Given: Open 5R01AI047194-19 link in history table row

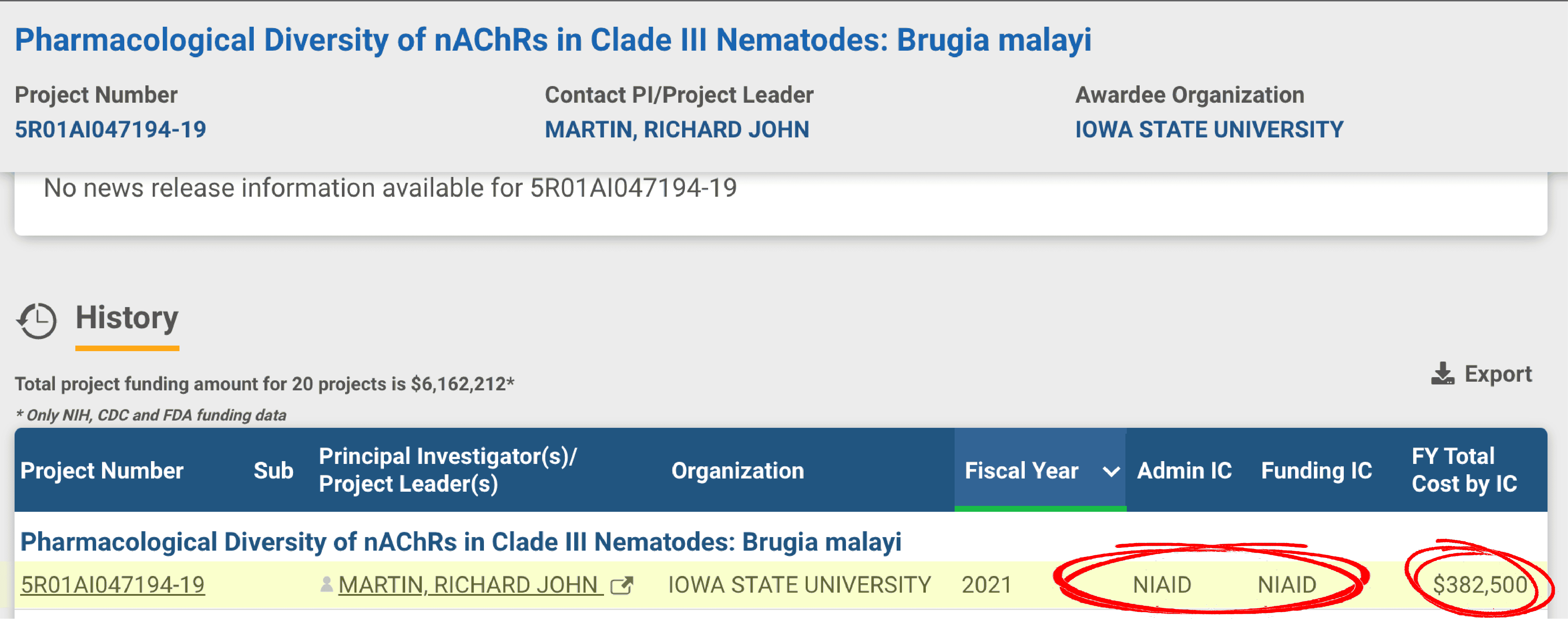Looking at the screenshot, I should coord(112,585).
